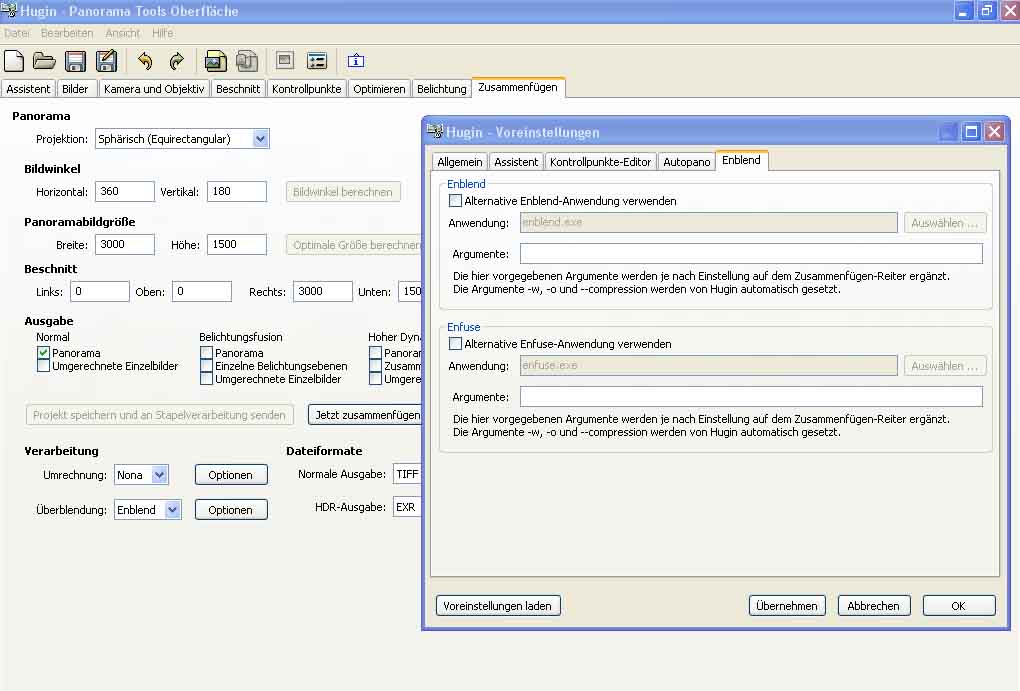Click the Enblend Argumente text field

coord(750,254)
